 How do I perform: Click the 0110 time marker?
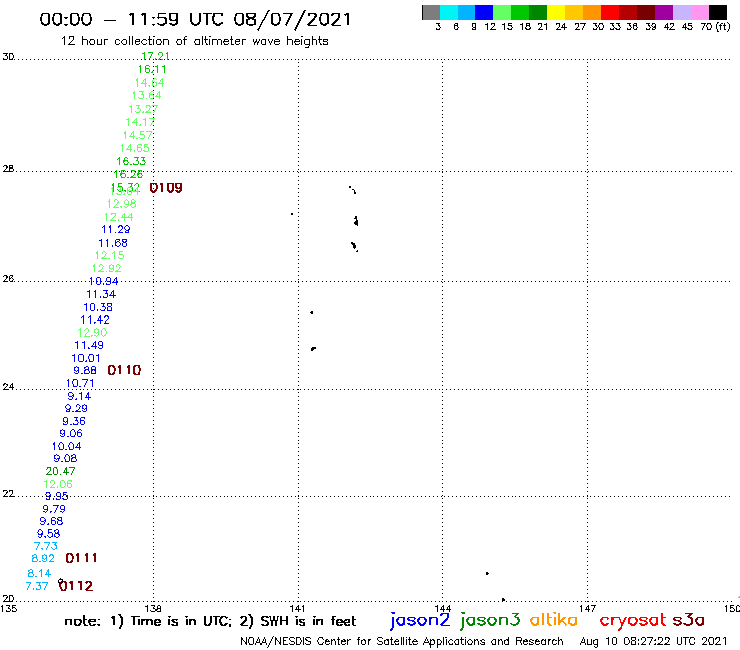pyautogui.click(x=124, y=370)
